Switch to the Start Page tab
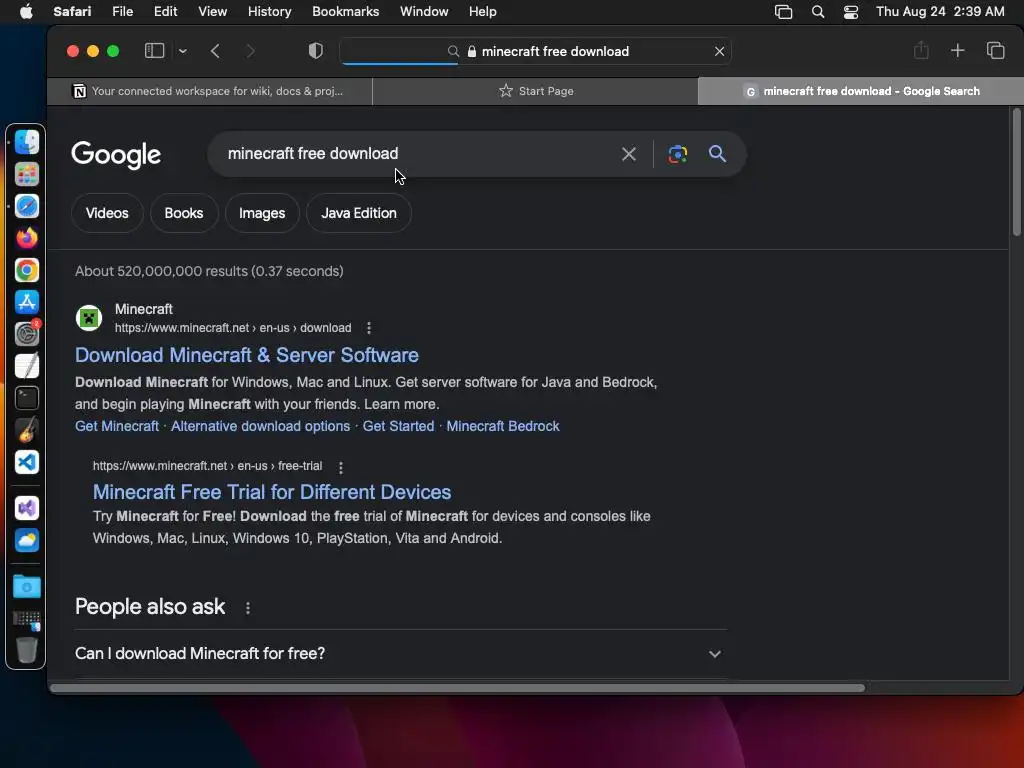 point(536,91)
